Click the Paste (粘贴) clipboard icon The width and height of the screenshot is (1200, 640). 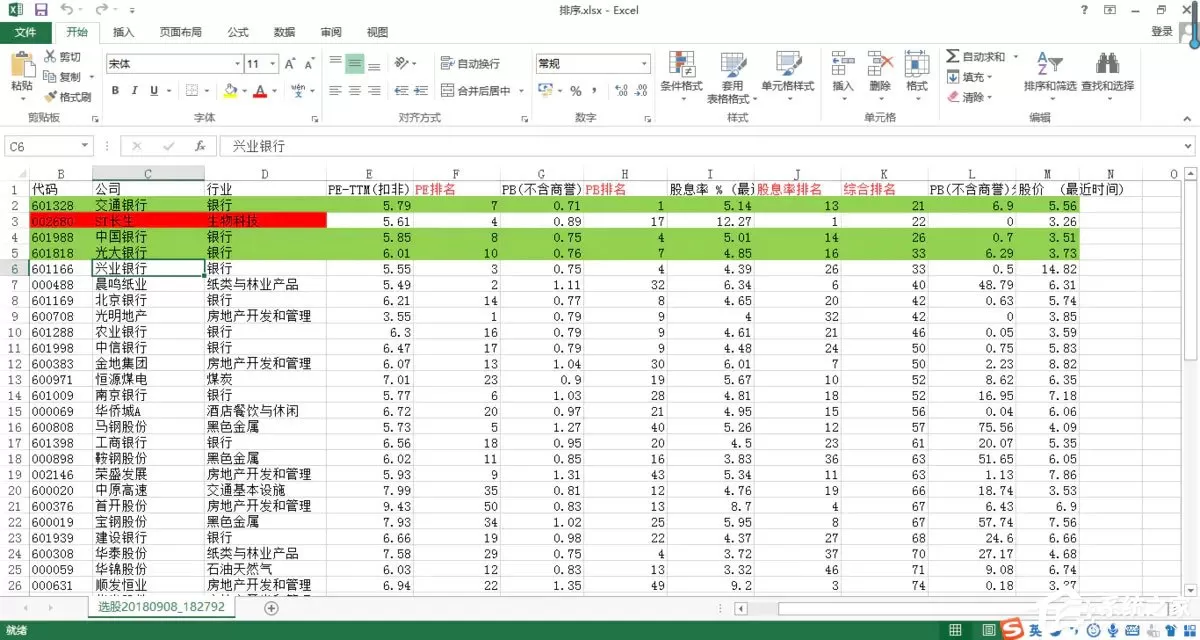[21, 66]
